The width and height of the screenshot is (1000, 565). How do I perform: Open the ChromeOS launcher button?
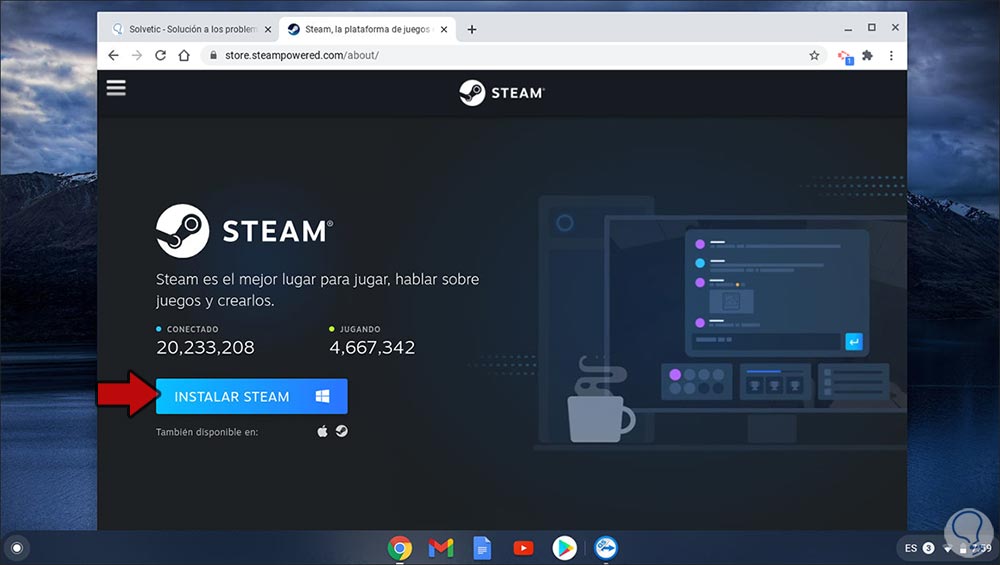click(x=17, y=548)
